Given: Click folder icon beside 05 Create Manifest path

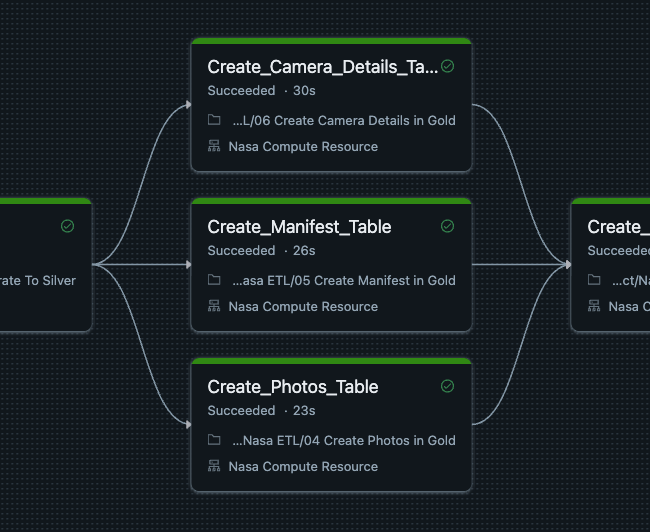Looking at the screenshot, I should 214,280.
